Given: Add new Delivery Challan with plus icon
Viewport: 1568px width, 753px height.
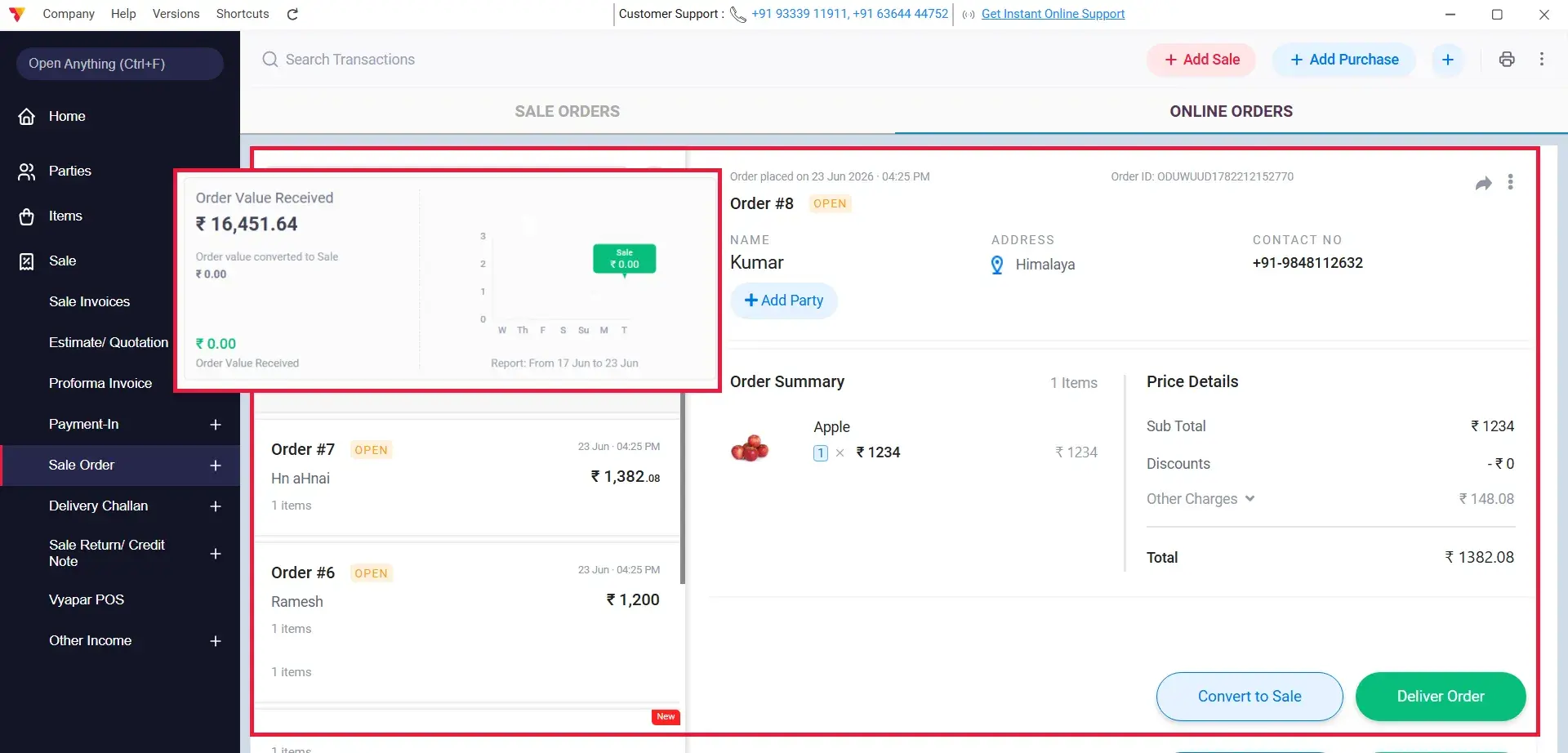Looking at the screenshot, I should [216, 506].
